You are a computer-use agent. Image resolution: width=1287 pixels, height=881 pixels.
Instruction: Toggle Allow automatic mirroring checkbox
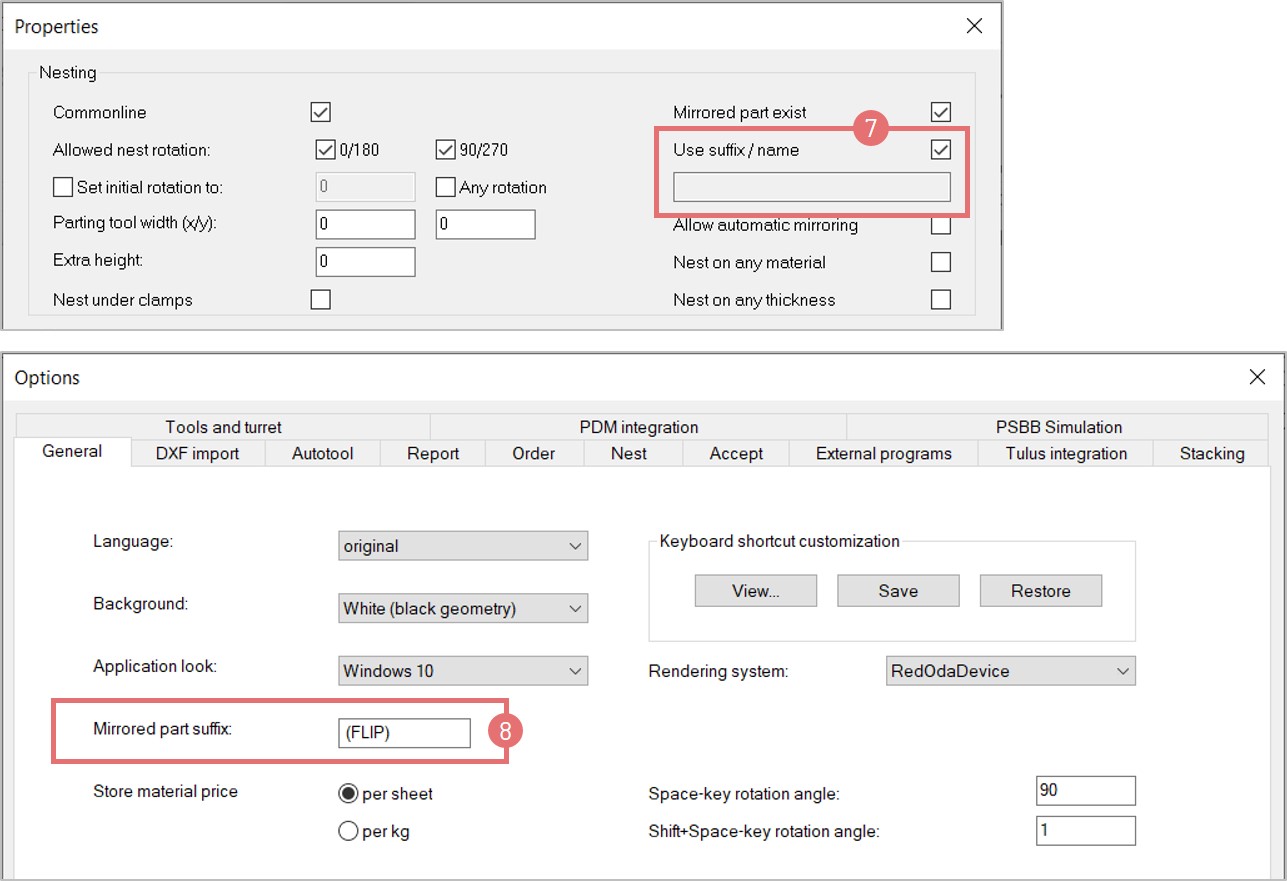coord(940,225)
